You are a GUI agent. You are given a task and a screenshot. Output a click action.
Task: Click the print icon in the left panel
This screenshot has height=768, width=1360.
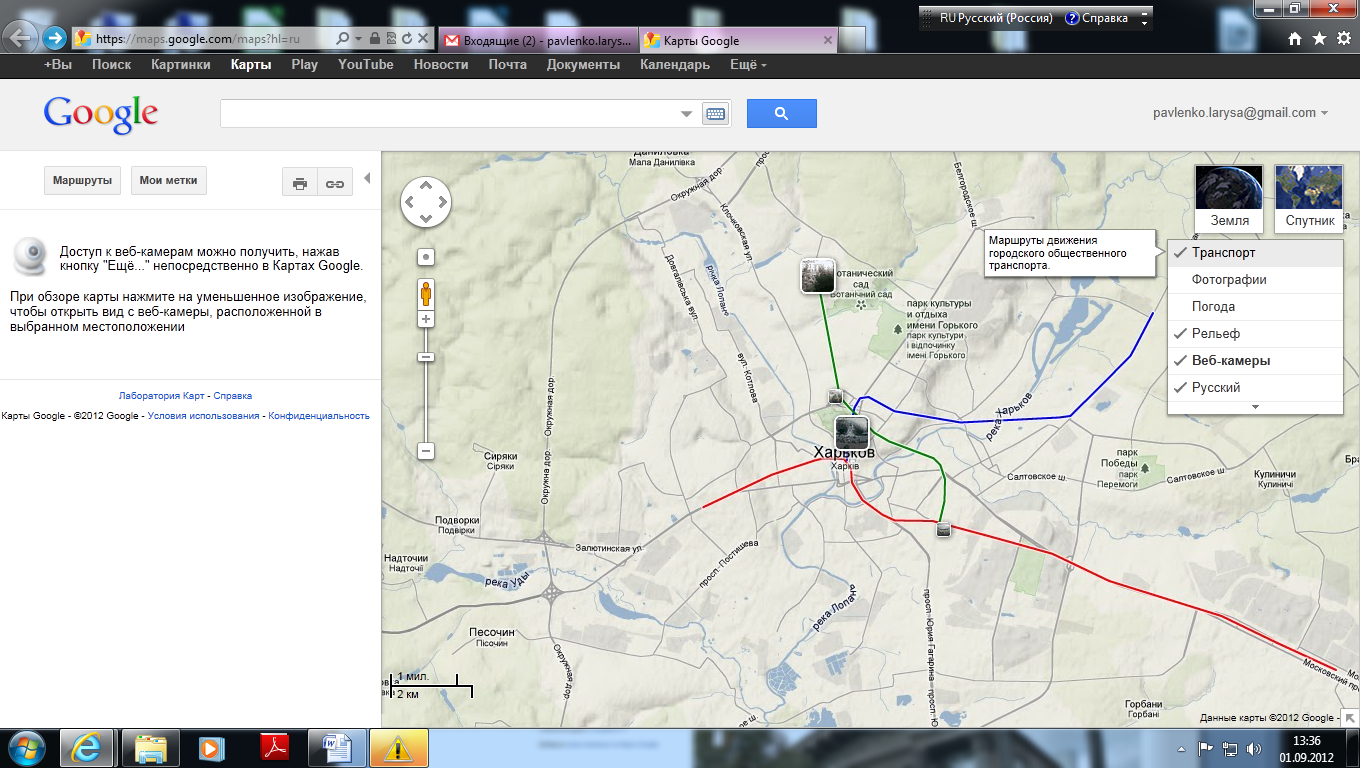(x=299, y=183)
